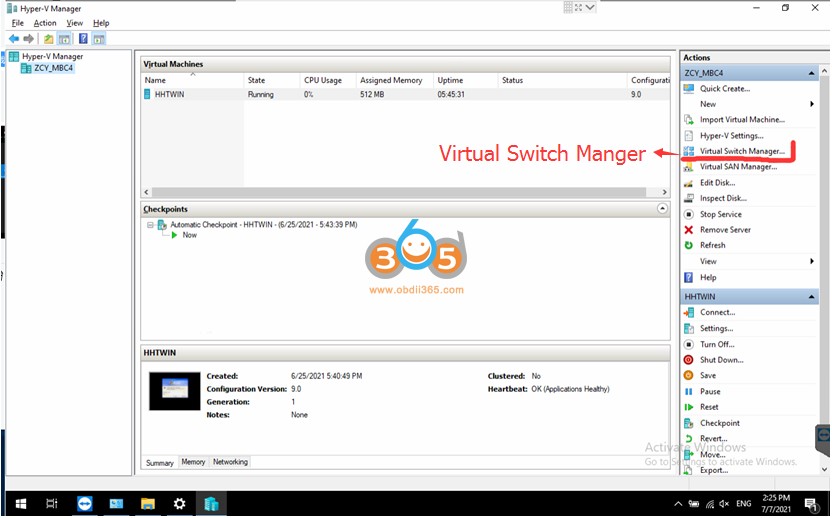The height and width of the screenshot is (518, 832).
Task: Switch to the Memory tab
Action: click(193, 462)
